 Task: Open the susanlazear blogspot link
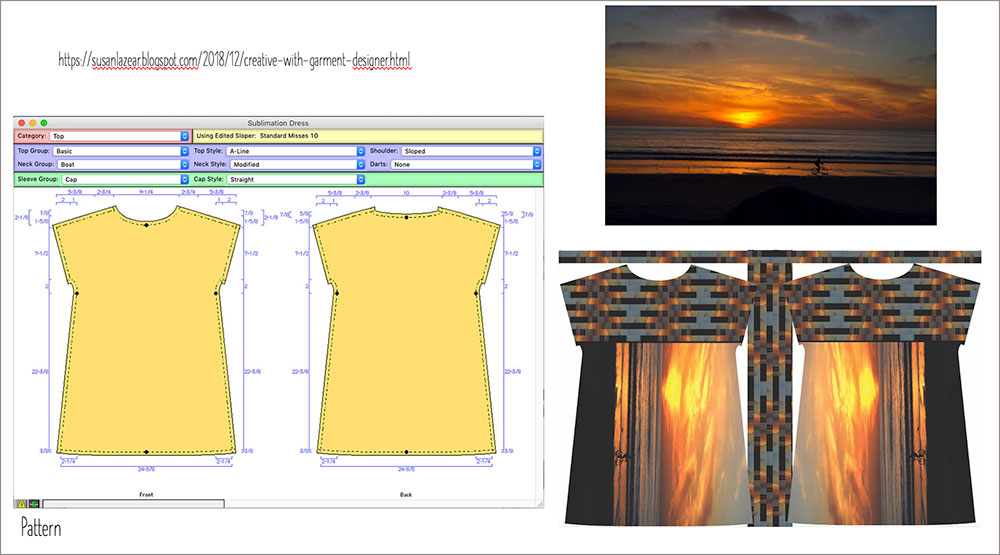[234, 61]
